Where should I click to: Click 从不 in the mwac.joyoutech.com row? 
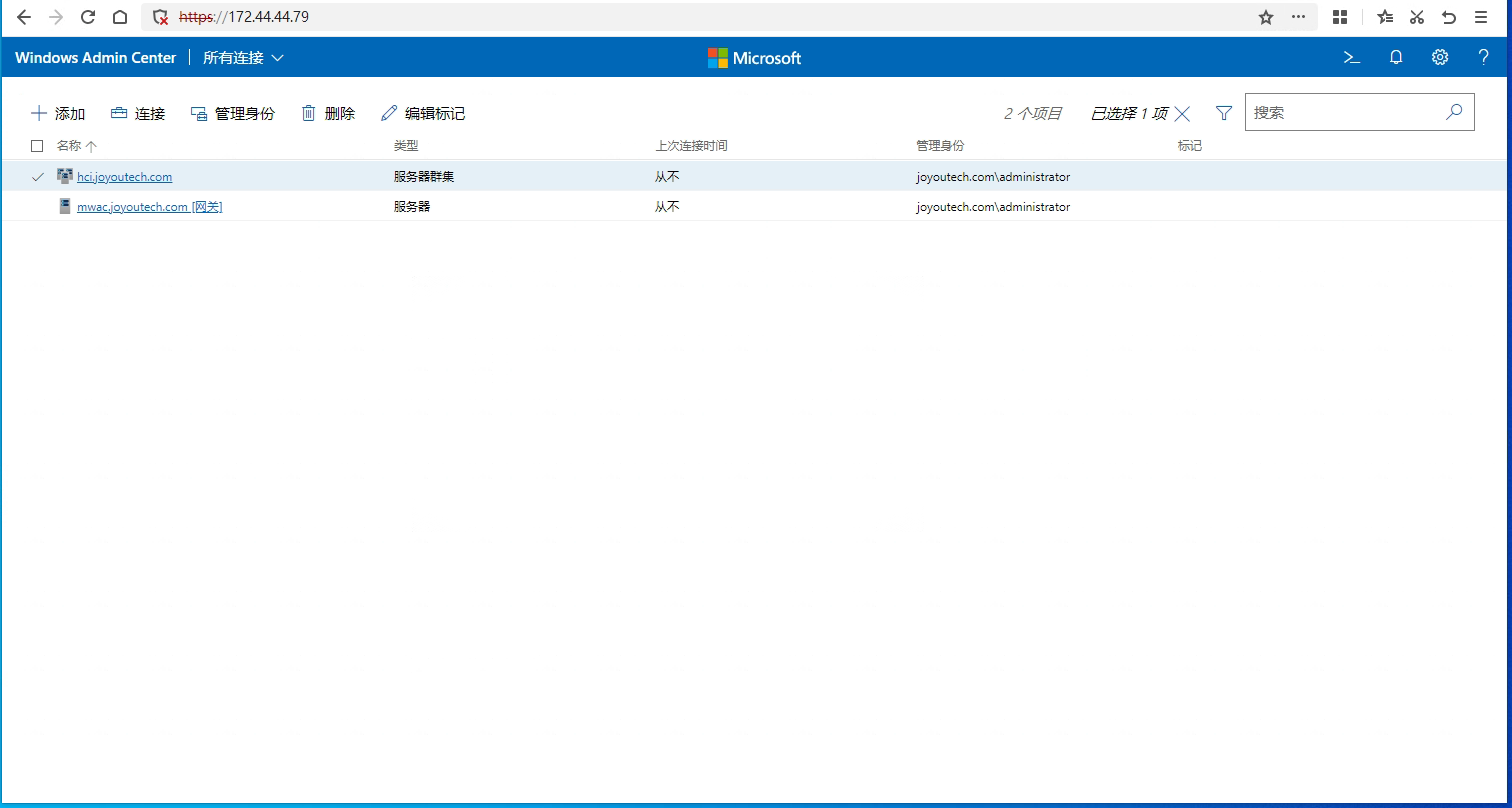click(x=667, y=207)
